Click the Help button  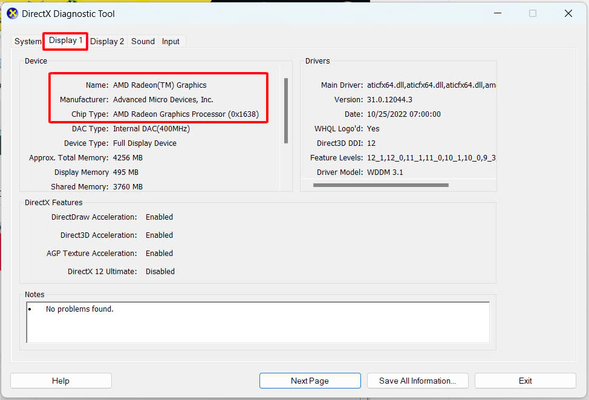point(61,381)
